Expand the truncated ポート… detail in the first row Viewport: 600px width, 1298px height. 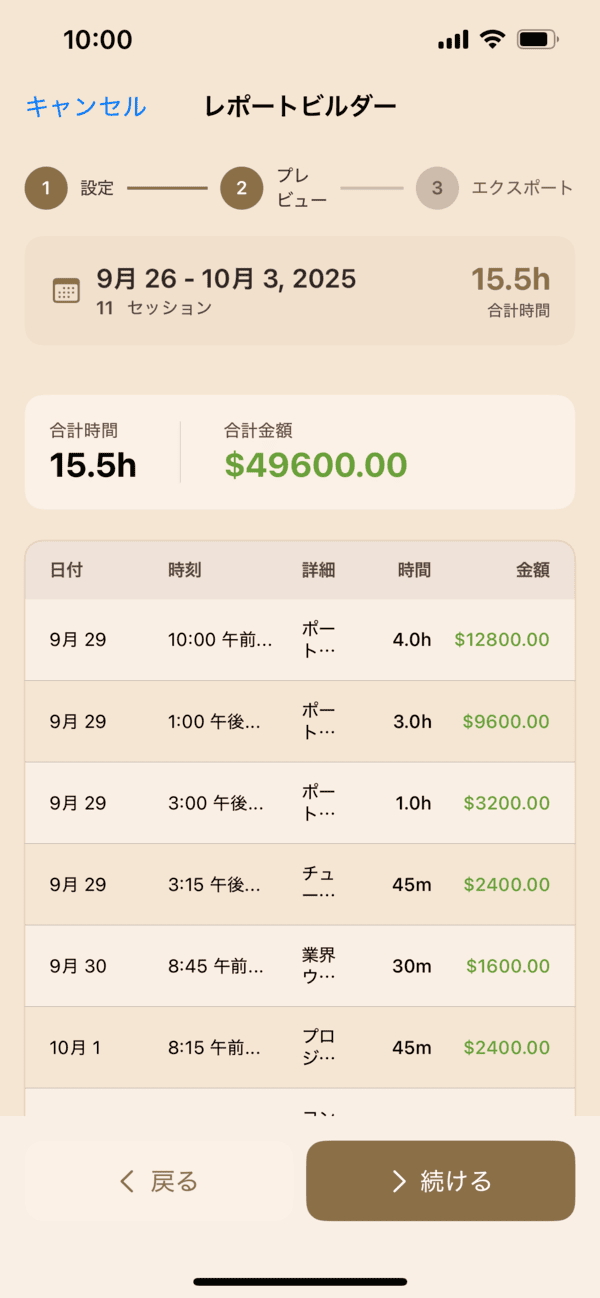(x=318, y=639)
